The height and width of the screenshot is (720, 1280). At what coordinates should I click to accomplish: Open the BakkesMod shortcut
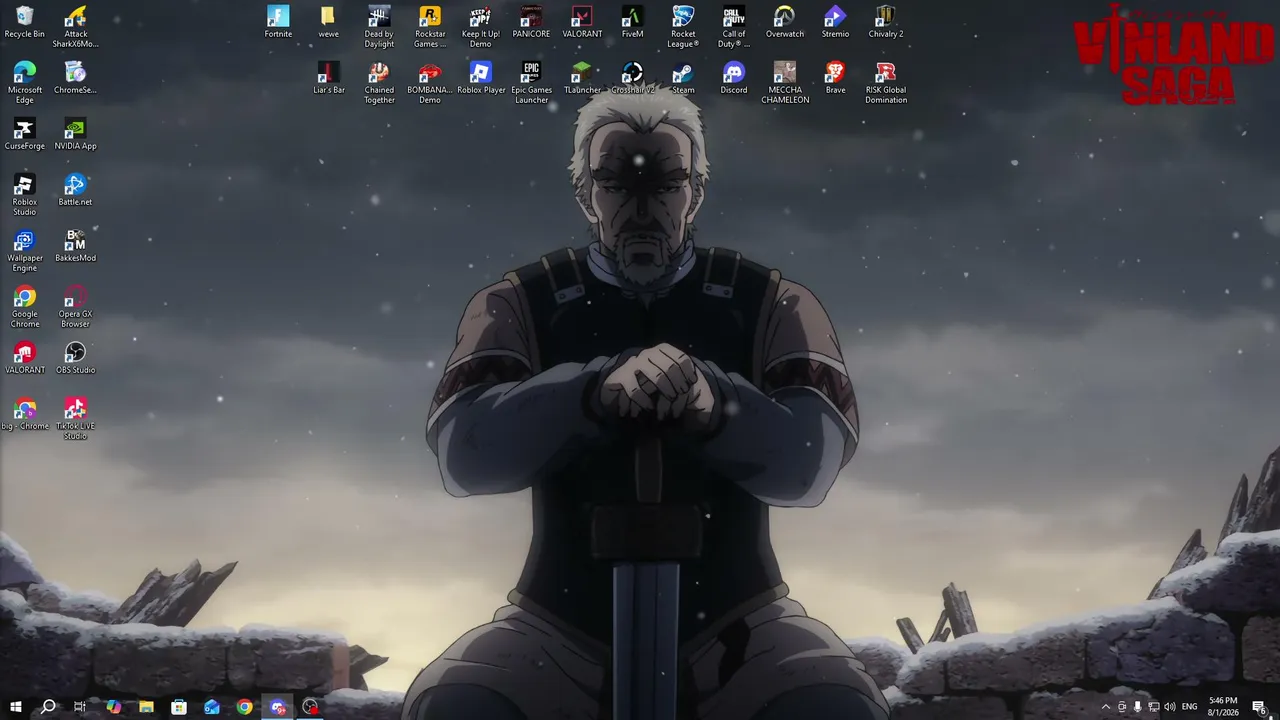pyautogui.click(x=75, y=246)
